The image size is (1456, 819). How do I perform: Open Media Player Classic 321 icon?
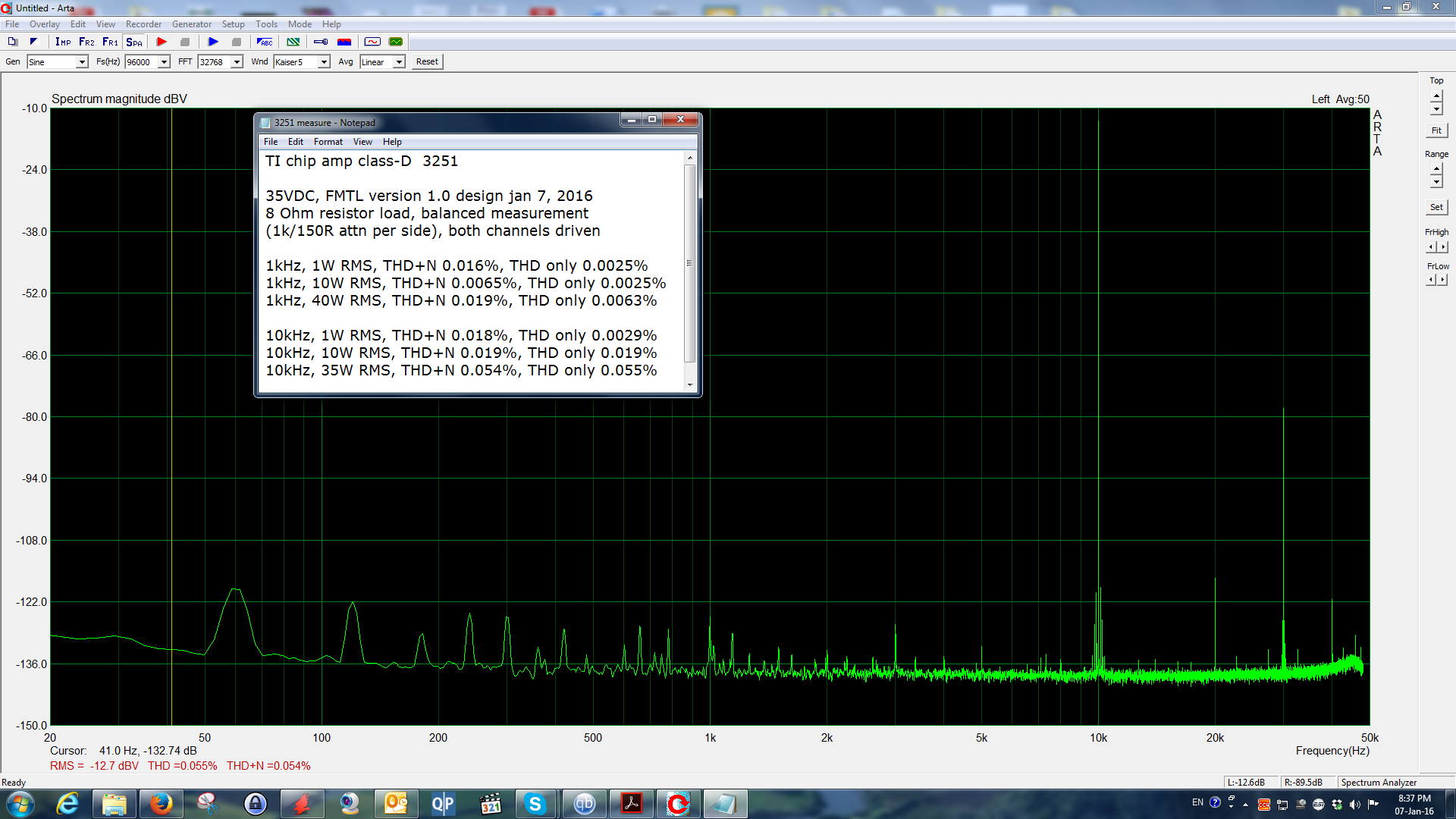(491, 804)
